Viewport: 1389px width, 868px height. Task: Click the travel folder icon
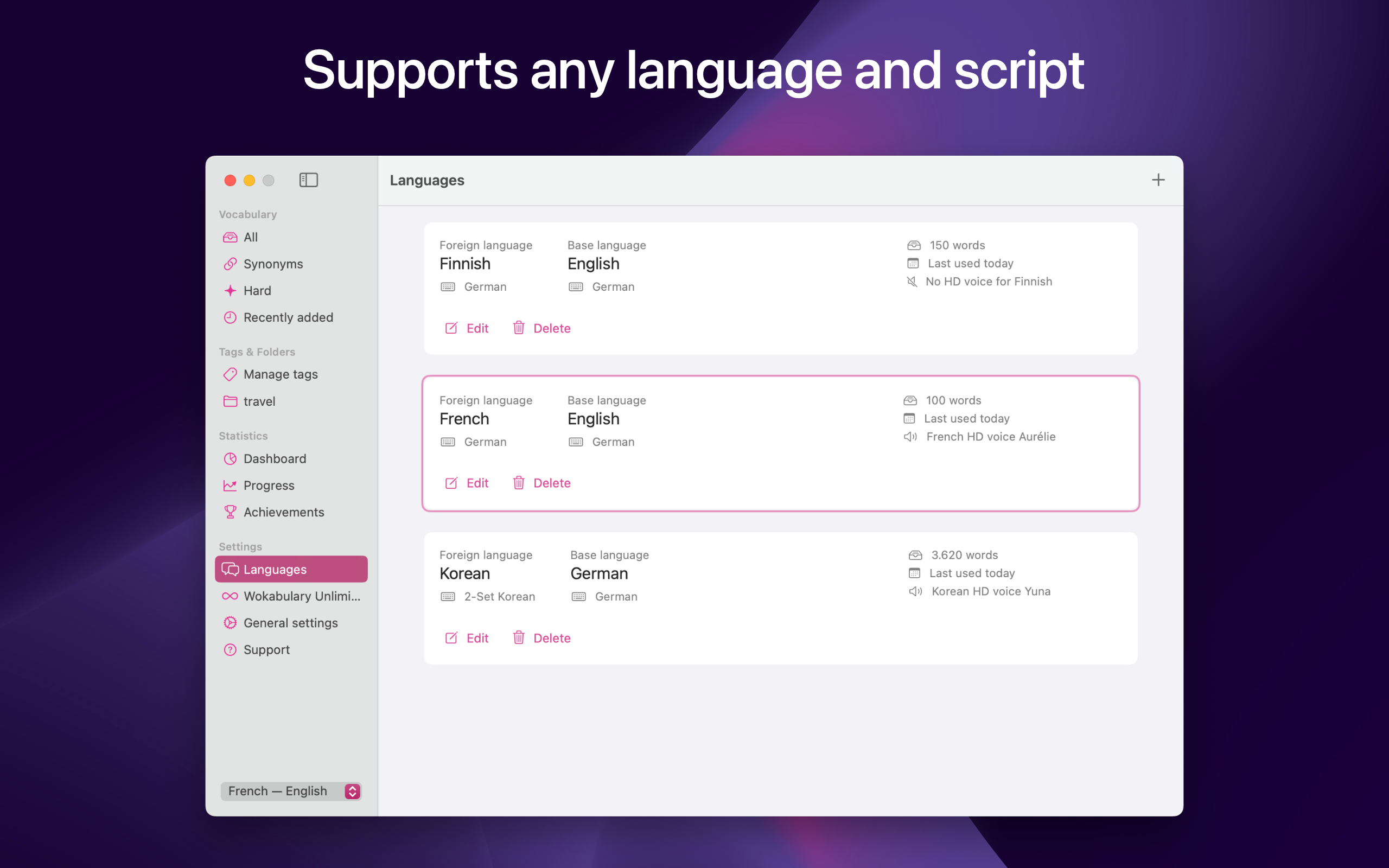click(230, 401)
